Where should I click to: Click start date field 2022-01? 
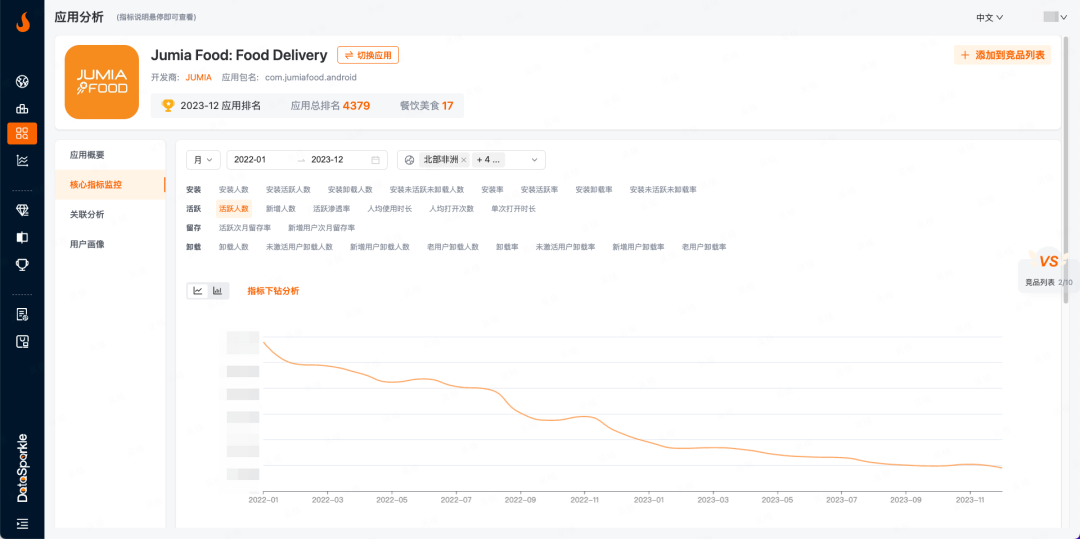250,160
